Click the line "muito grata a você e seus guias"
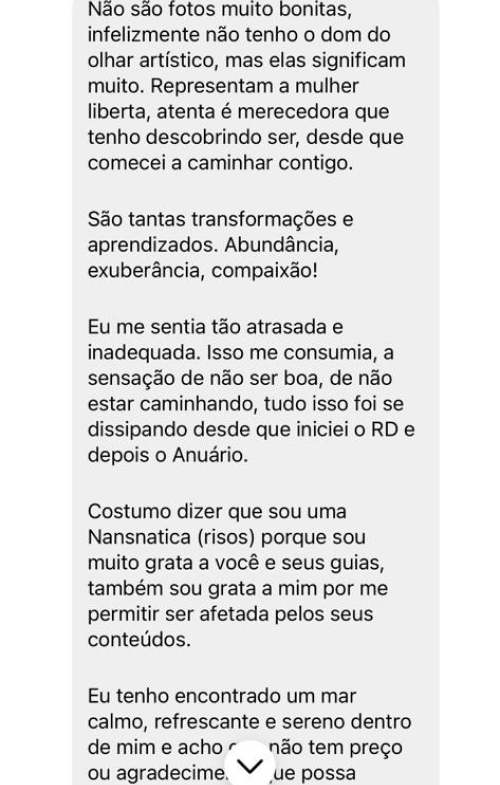 (x=236, y=563)
